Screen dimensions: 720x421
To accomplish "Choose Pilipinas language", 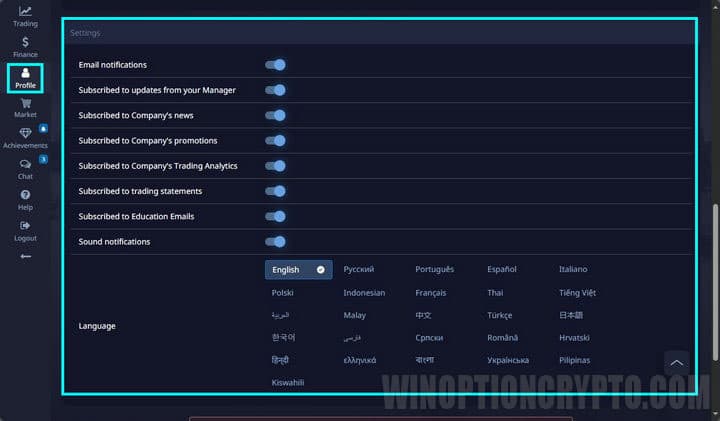I will tap(574, 360).
